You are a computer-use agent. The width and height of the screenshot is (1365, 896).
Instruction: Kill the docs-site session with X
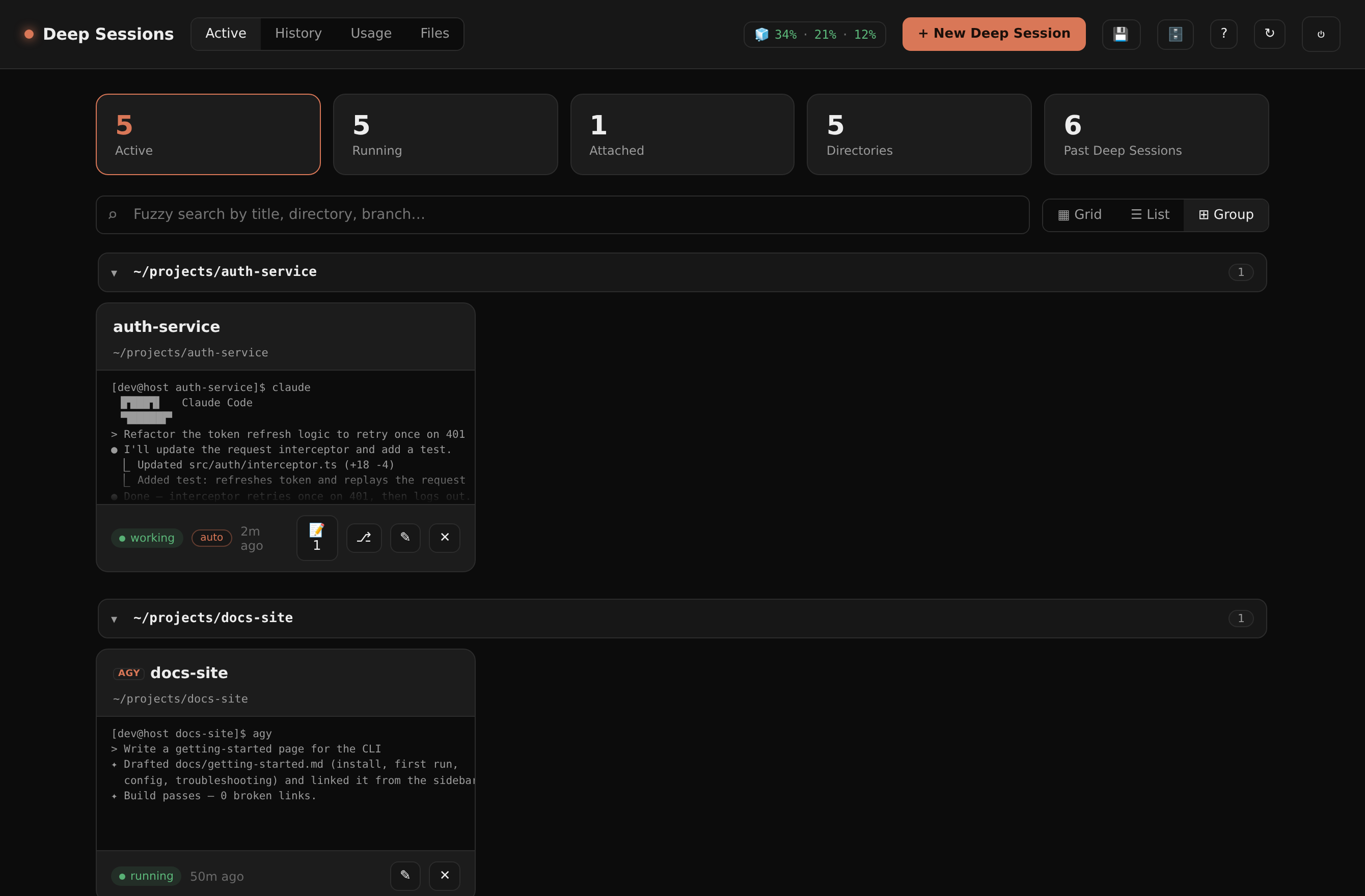[x=445, y=875]
